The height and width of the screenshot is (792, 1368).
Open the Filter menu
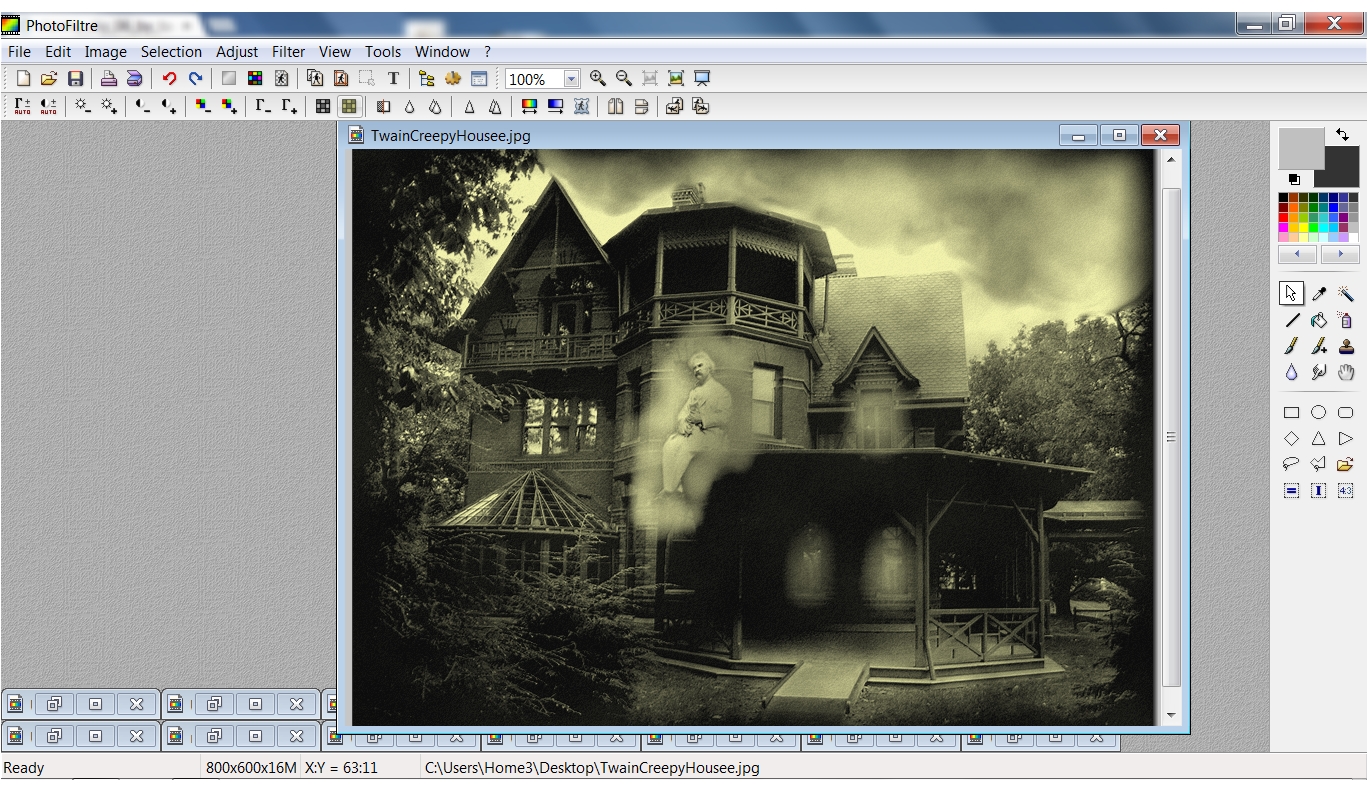click(289, 52)
